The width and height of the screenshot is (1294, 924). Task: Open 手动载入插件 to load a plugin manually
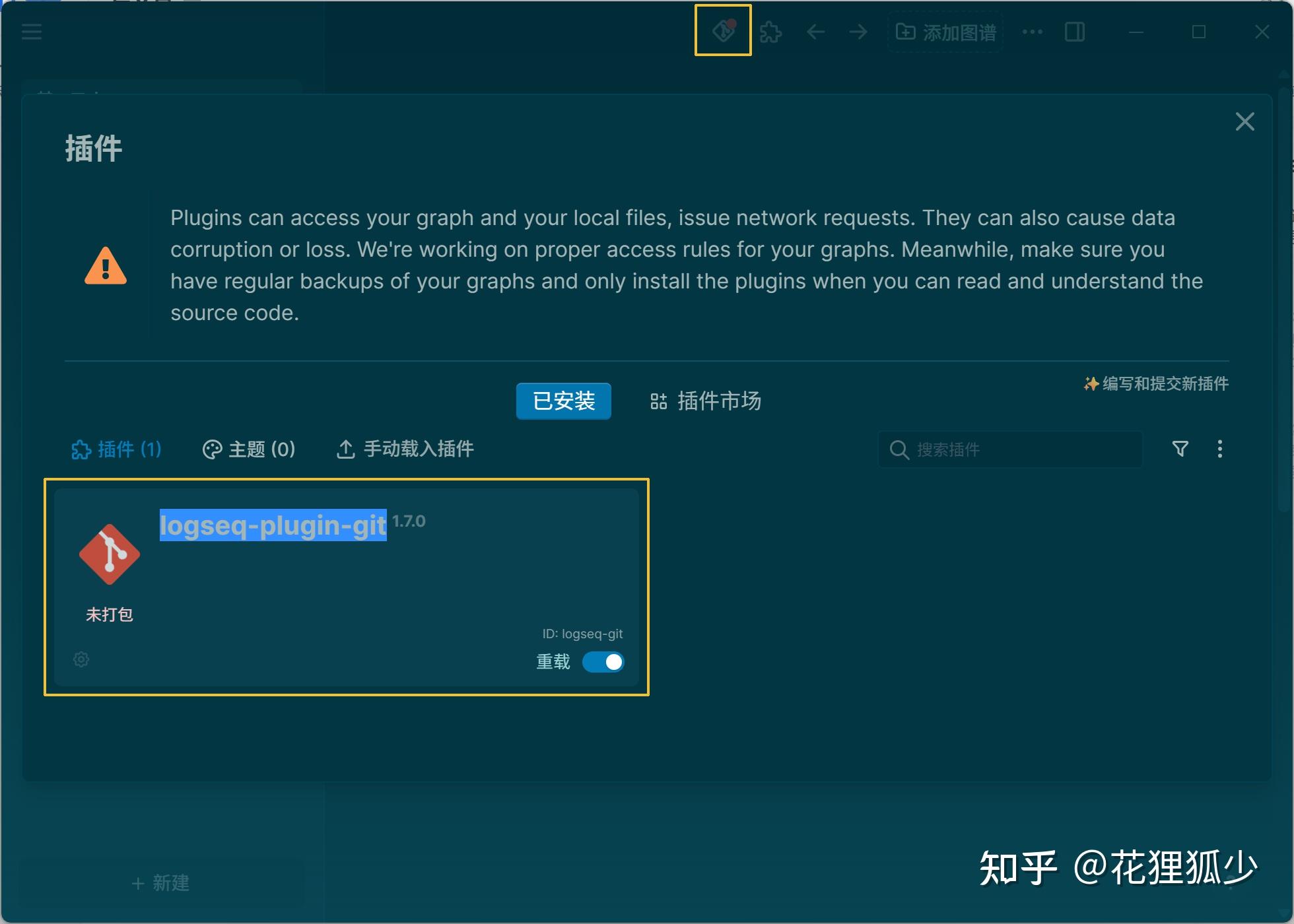coord(404,449)
